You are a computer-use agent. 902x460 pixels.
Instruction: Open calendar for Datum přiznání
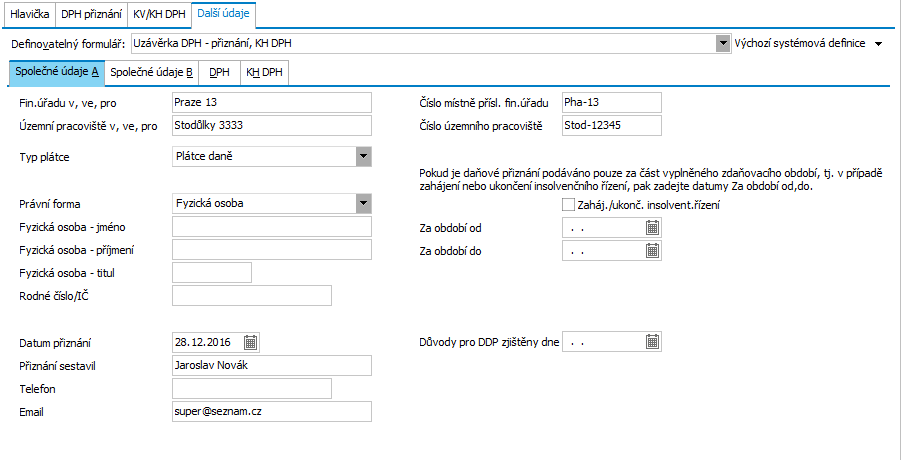pyautogui.click(x=251, y=342)
